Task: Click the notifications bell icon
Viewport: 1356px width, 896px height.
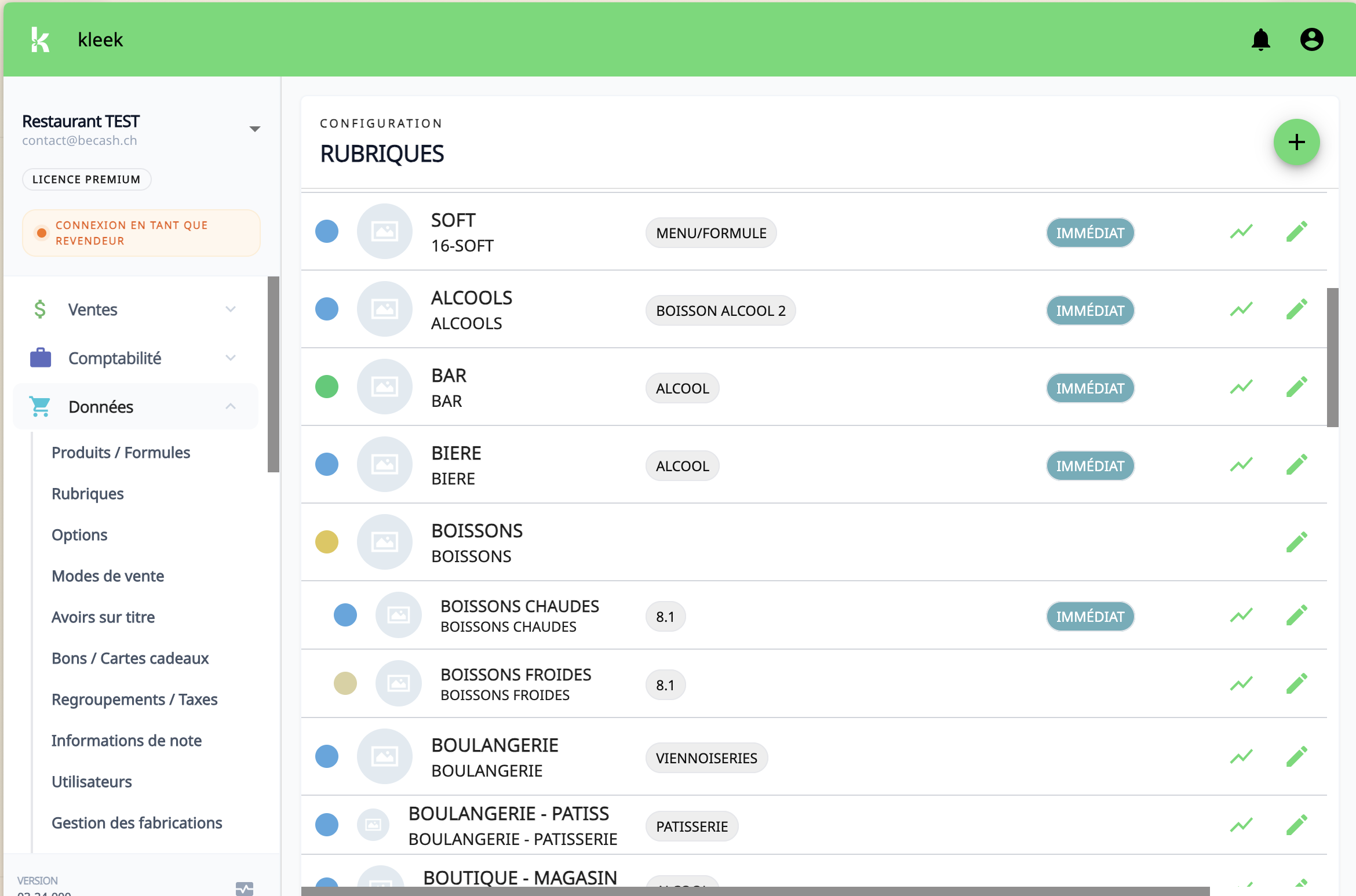Action: pos(1260,40)
